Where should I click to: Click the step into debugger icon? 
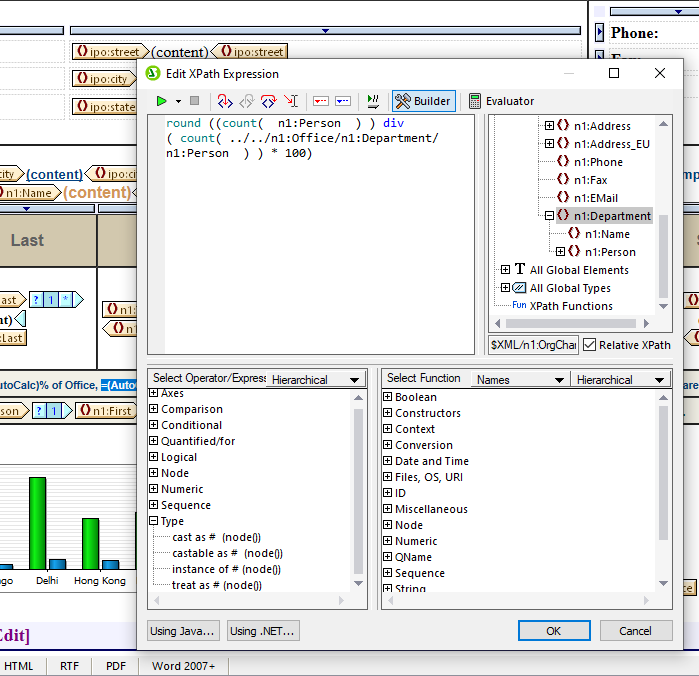coord(225,101)
